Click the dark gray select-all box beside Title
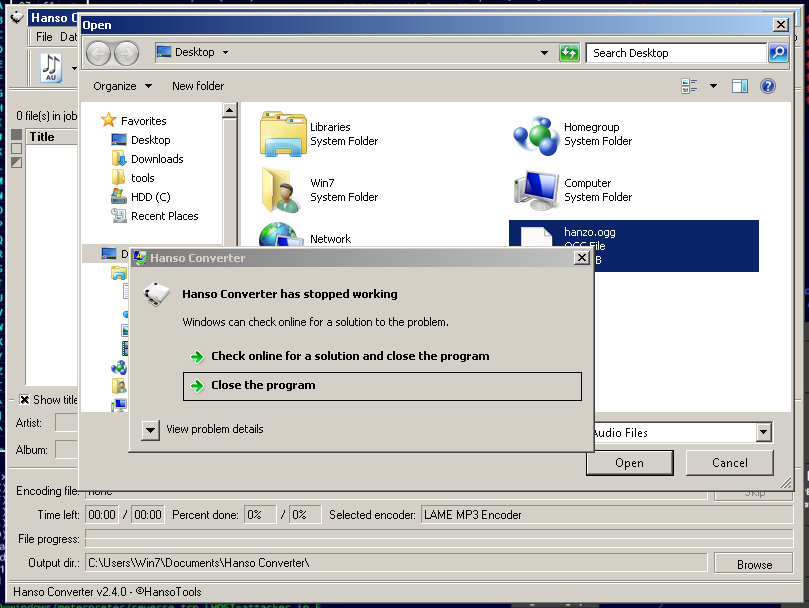 [17, 135]
